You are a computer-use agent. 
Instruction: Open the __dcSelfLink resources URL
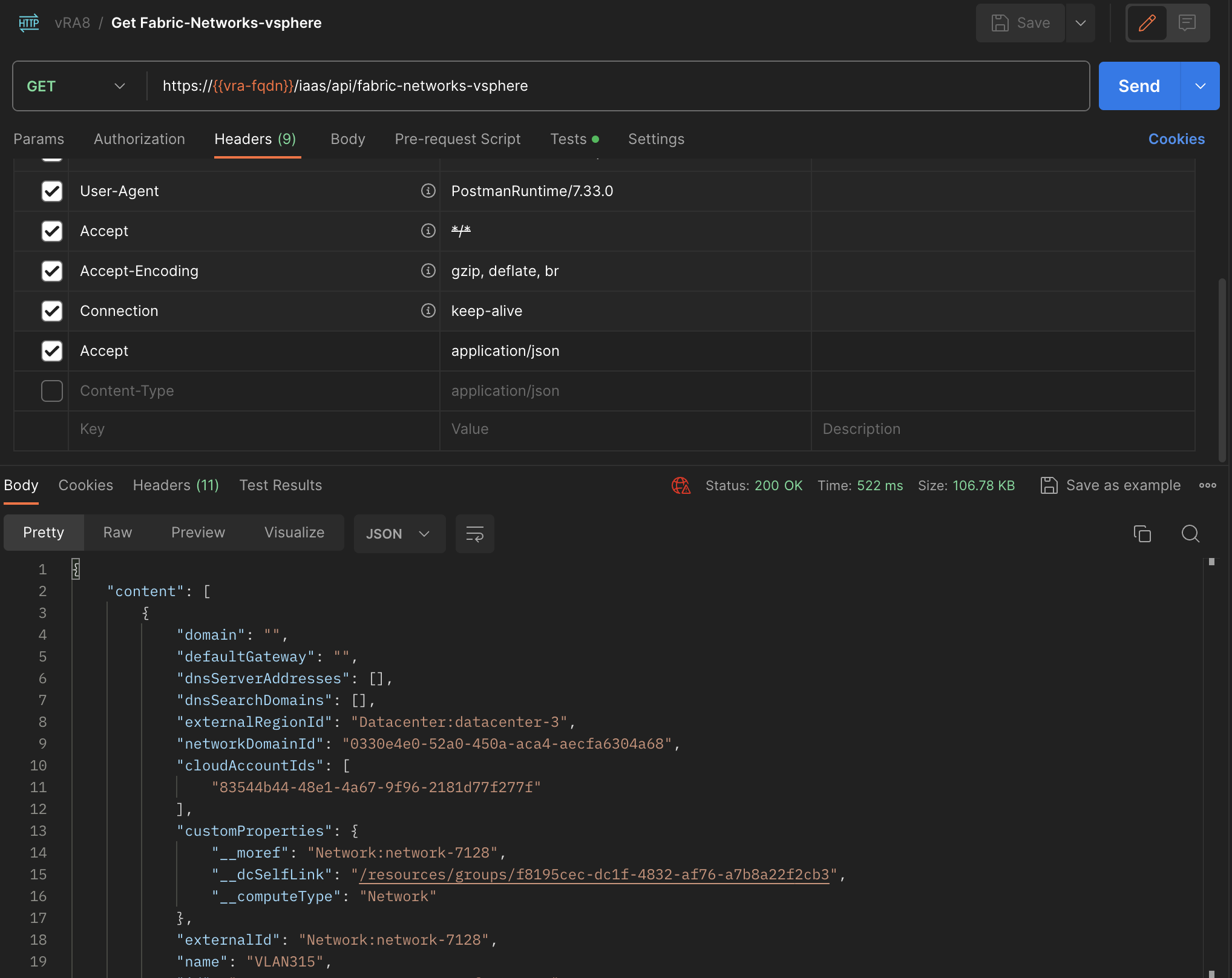tap(594, 875)
